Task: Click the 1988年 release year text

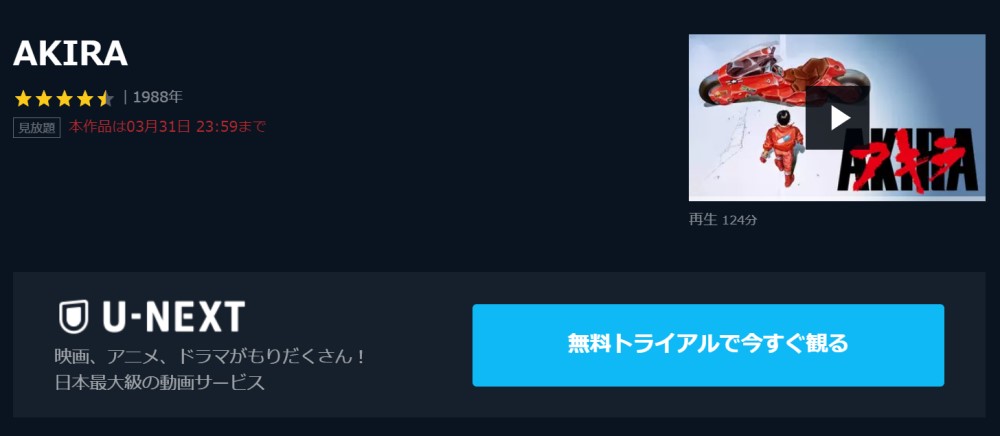Action: (x=158, y=98)
